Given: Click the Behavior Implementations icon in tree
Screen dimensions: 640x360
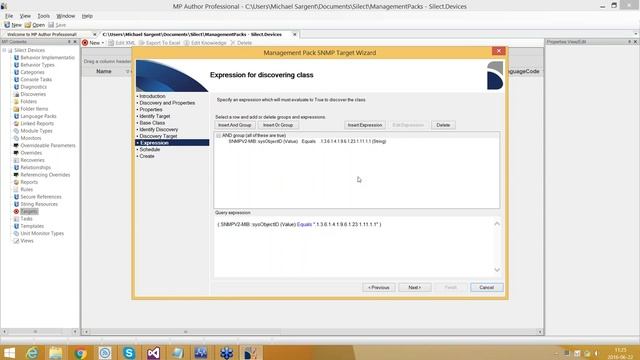Looking at the screenshot, I should (x=16, y=58).
